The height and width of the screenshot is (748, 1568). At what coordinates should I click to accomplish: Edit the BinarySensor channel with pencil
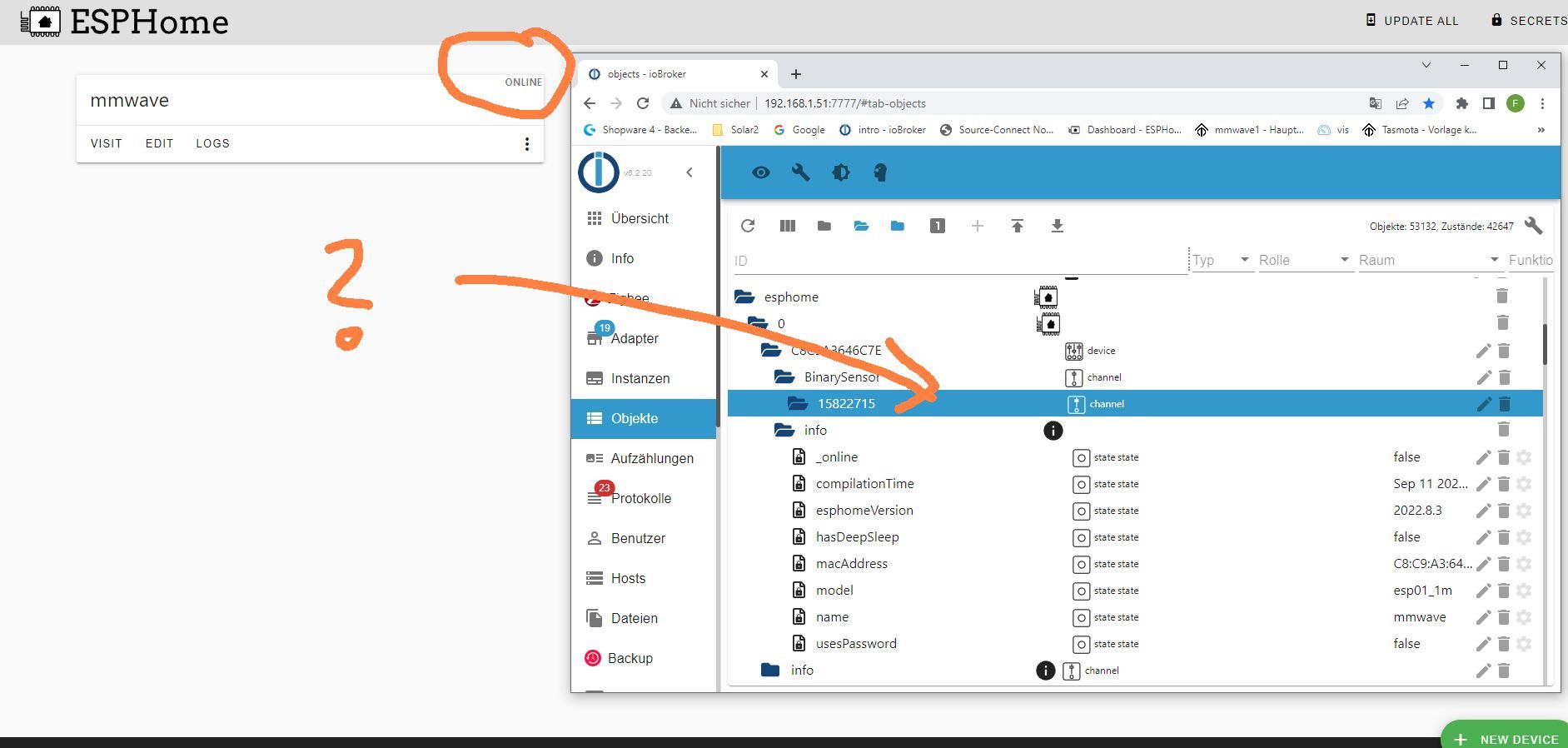tap(1484, 377)
